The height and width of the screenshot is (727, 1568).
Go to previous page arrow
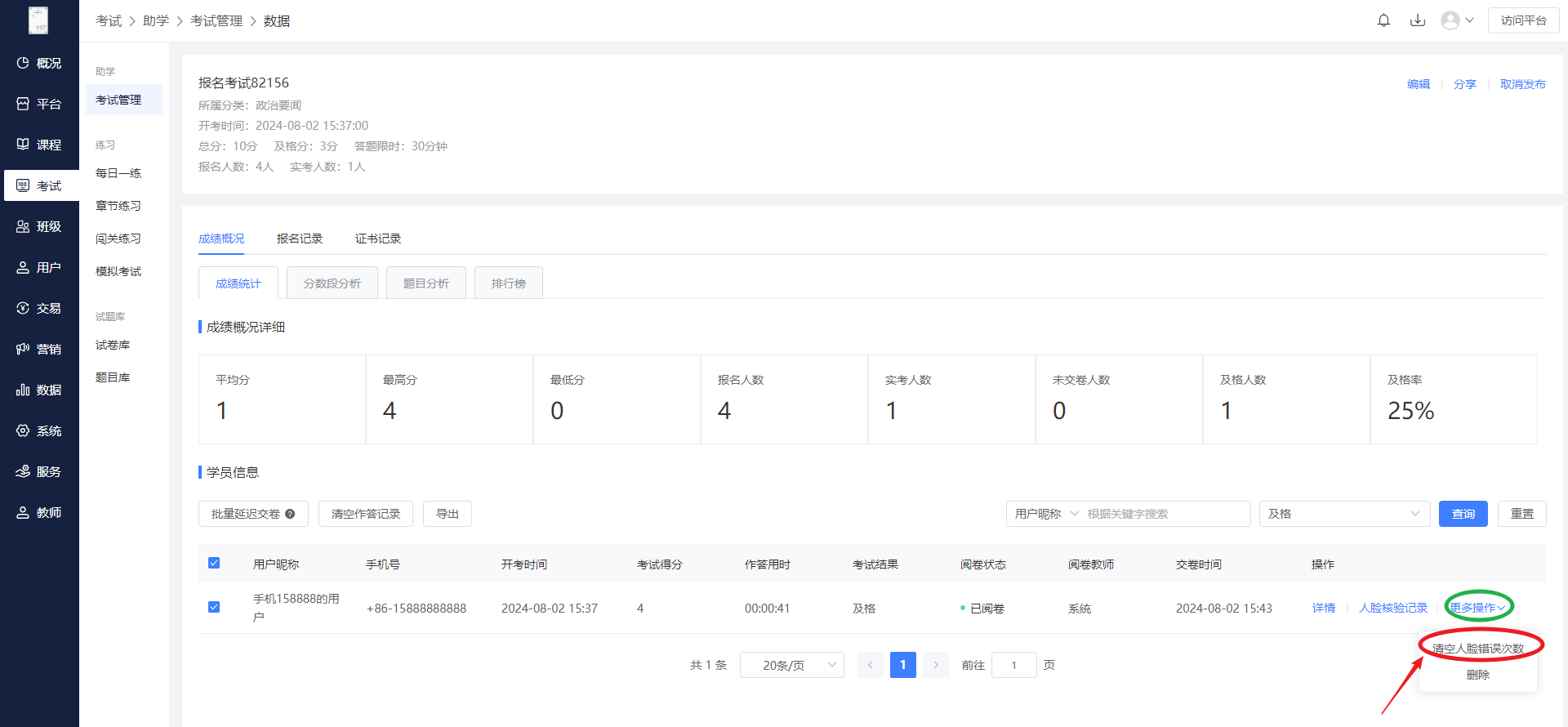871,665
